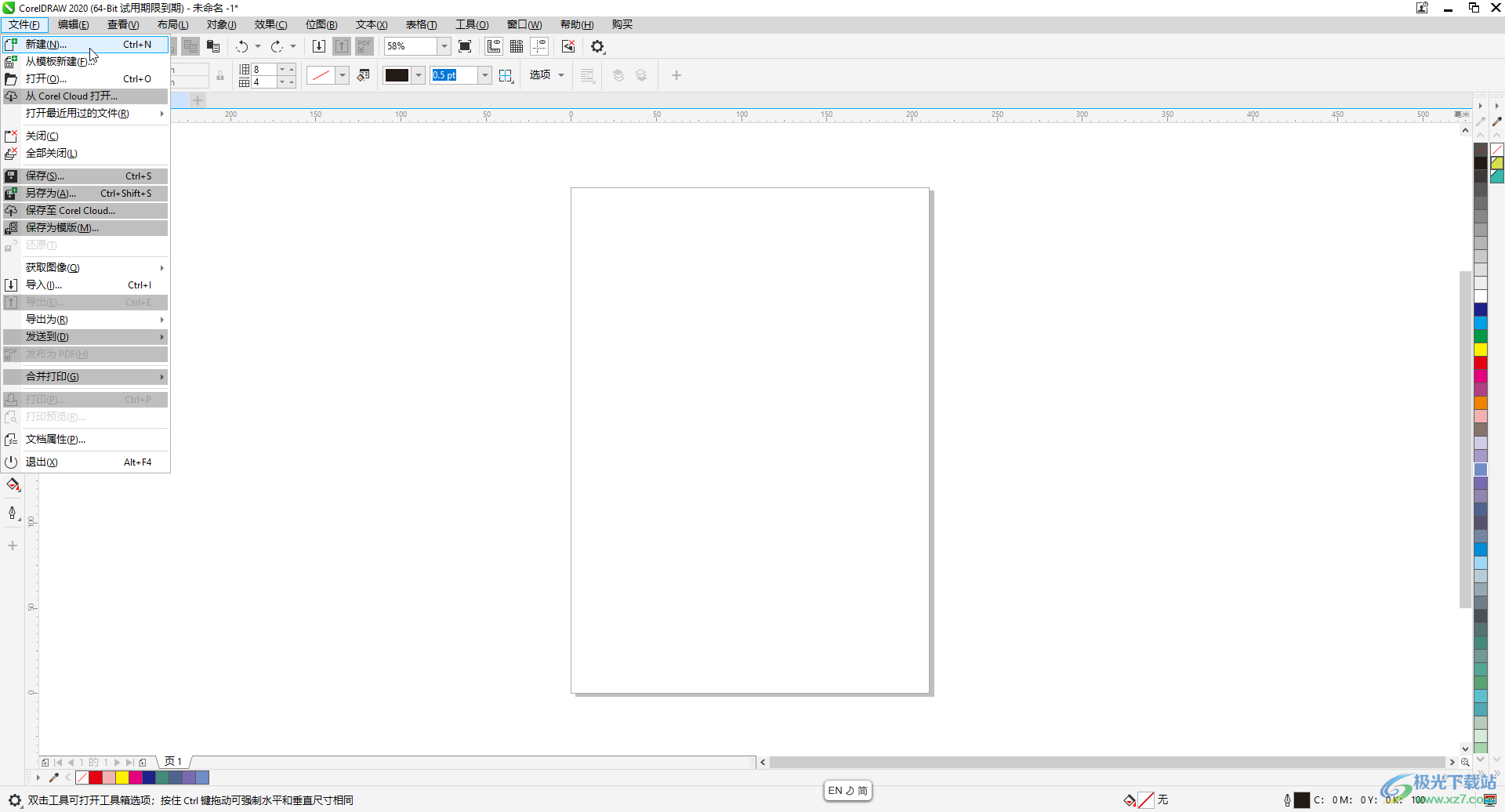Click the redo arrow icon

[277, 46]
